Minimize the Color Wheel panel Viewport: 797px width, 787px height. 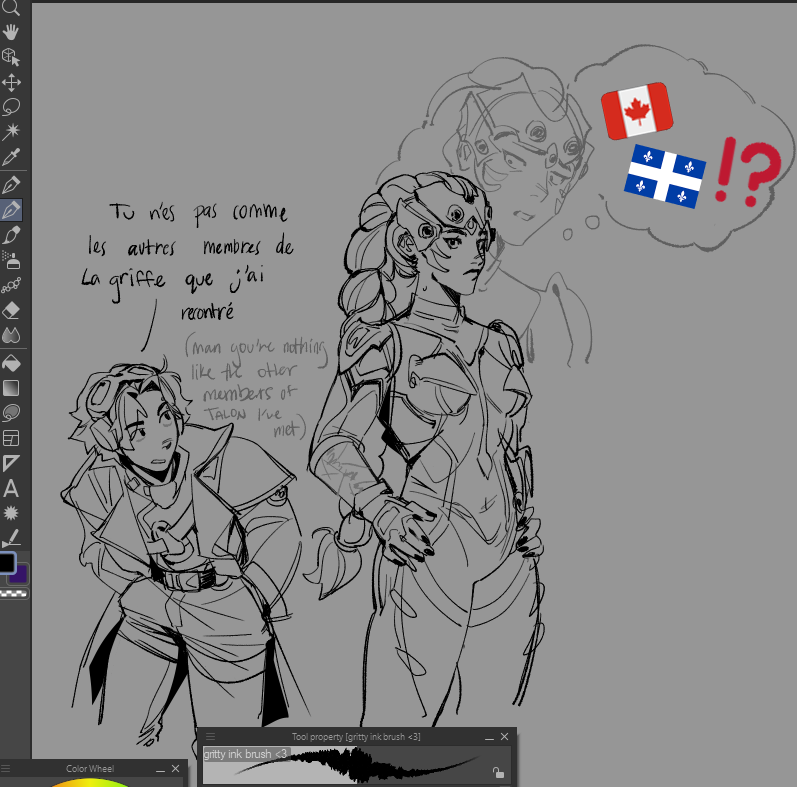(161, 769)
